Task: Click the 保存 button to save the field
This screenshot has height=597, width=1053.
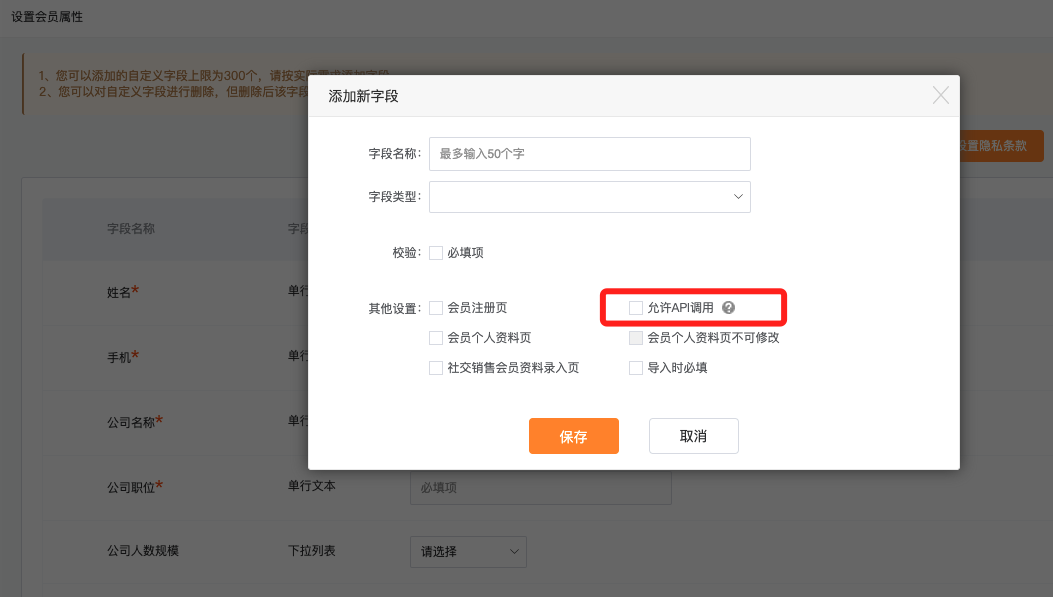Action: coord(573,435)
